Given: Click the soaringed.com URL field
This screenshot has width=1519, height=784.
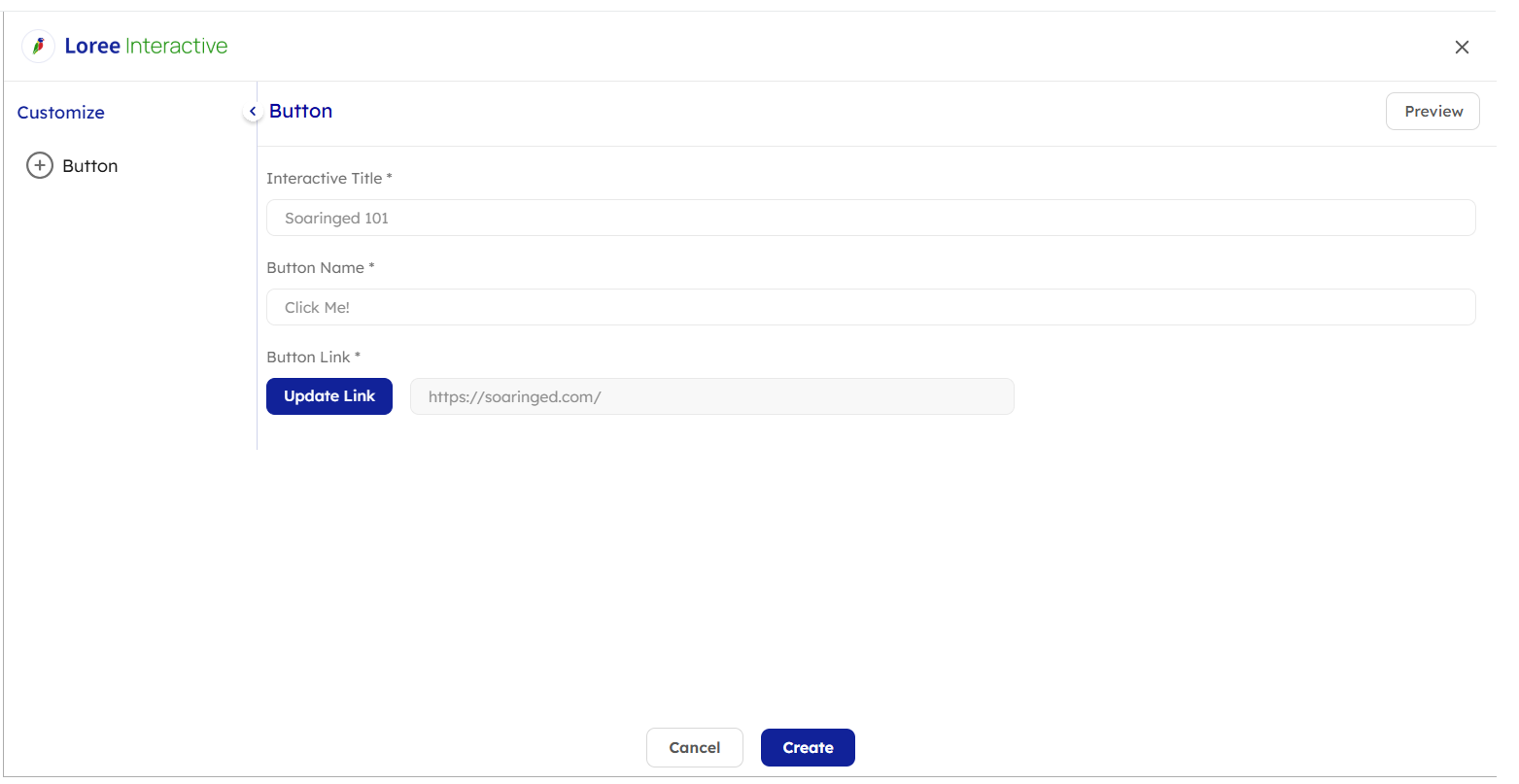Looking at the screenshot, I should (711, 397).
